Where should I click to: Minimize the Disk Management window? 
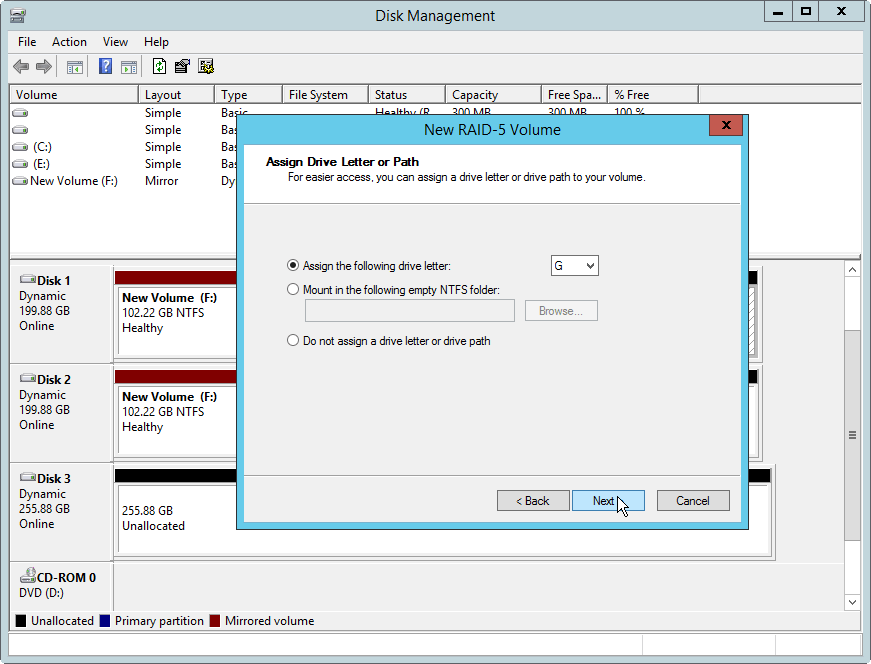coord(778,12)
